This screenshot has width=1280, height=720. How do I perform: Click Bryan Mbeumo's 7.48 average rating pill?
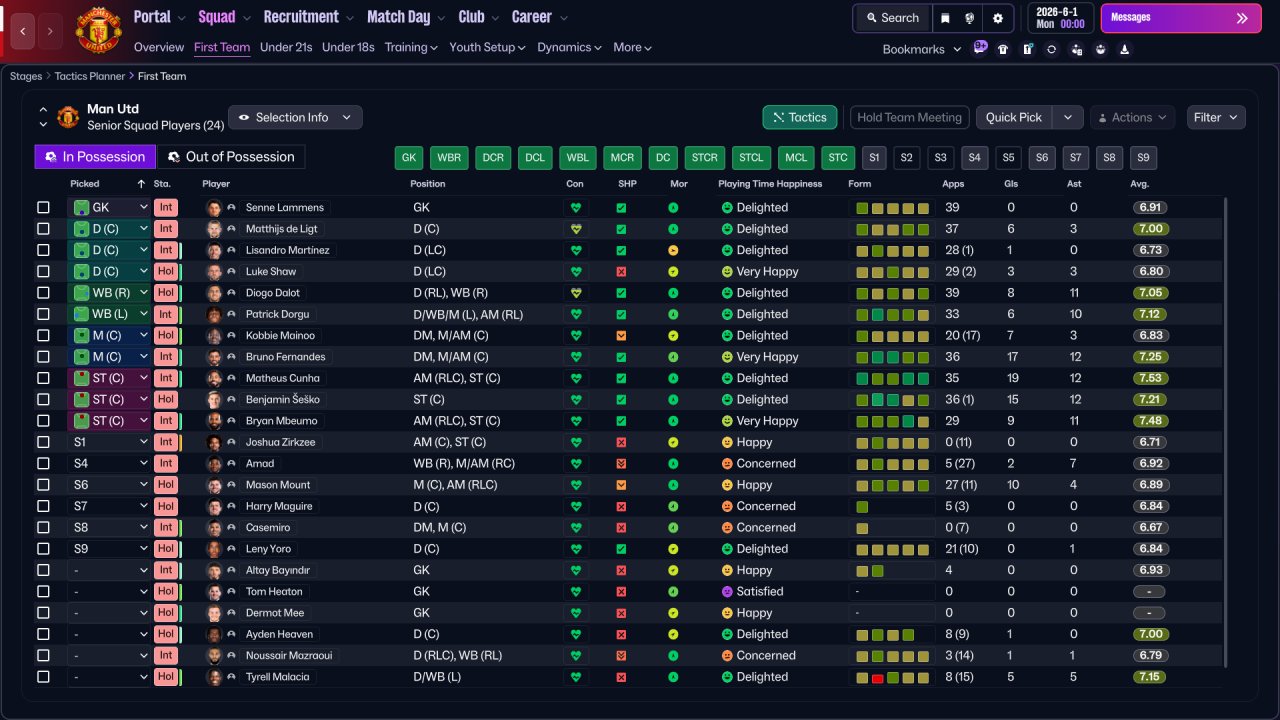tap(1150, 421)
